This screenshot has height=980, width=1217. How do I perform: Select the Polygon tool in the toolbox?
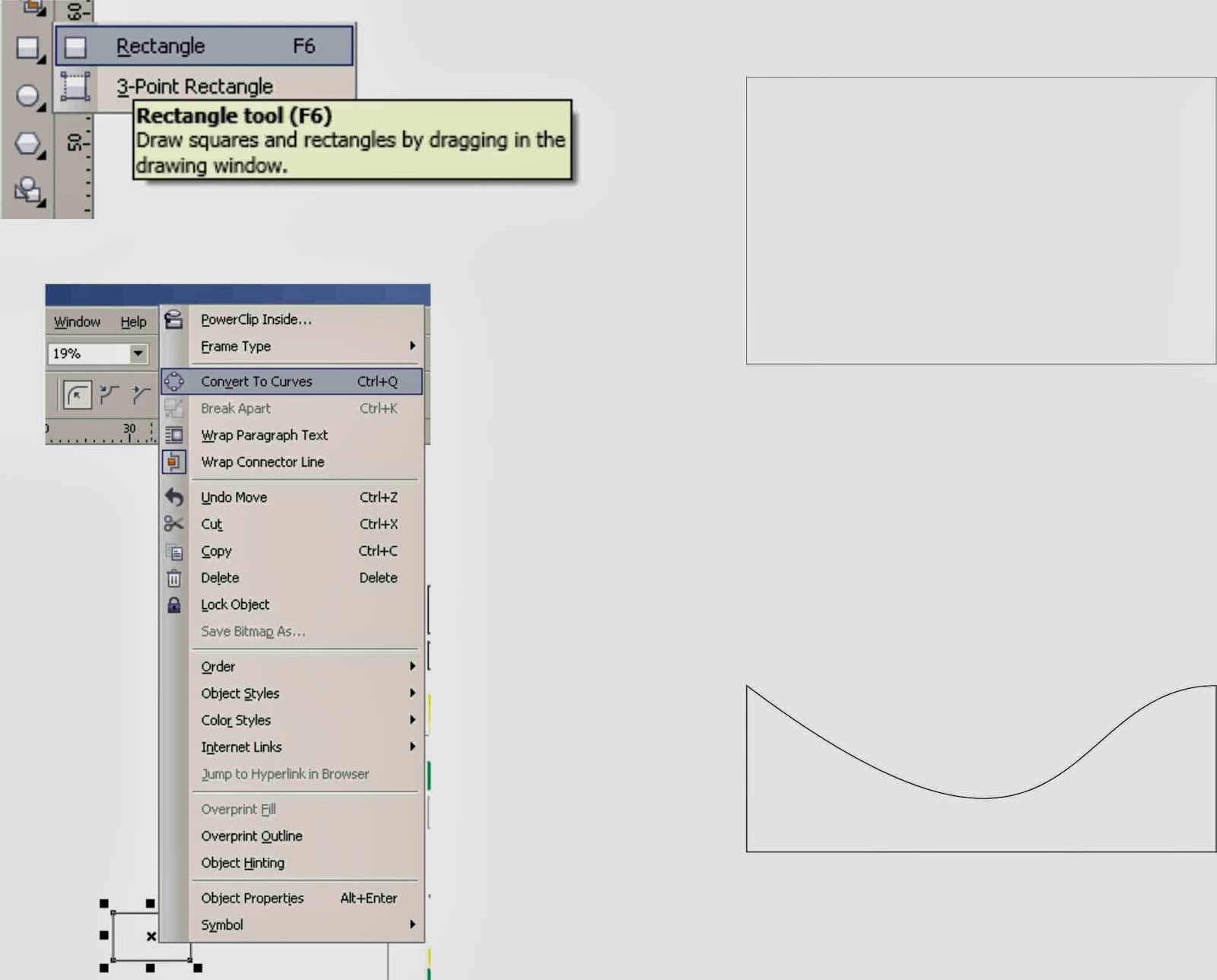[28, 143]
